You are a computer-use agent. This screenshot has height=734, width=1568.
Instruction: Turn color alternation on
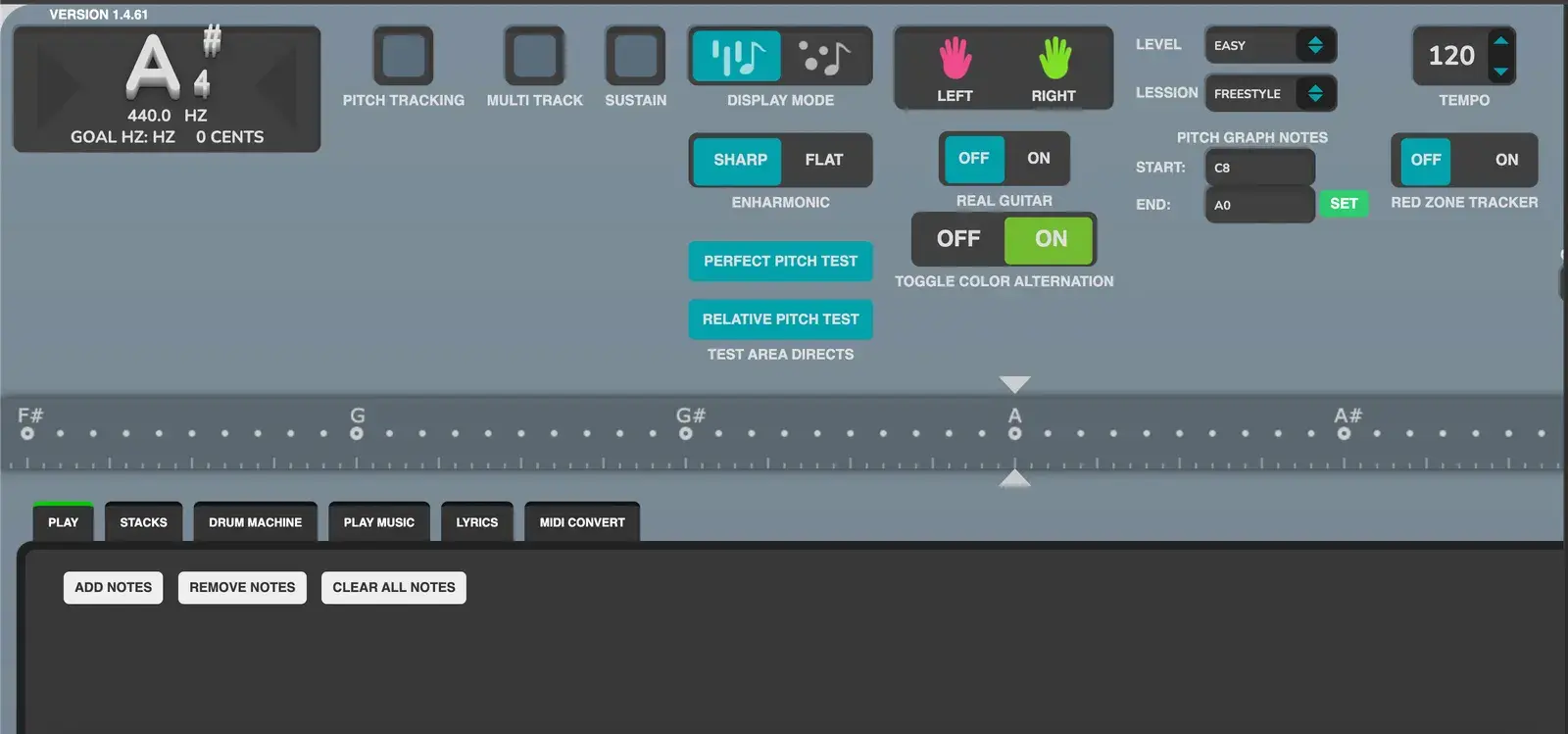tap(1050, 239)
